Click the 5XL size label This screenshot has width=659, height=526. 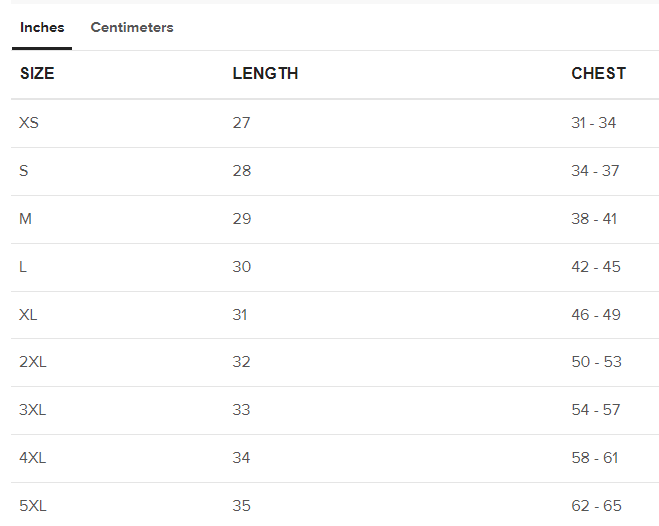(33, 506)
